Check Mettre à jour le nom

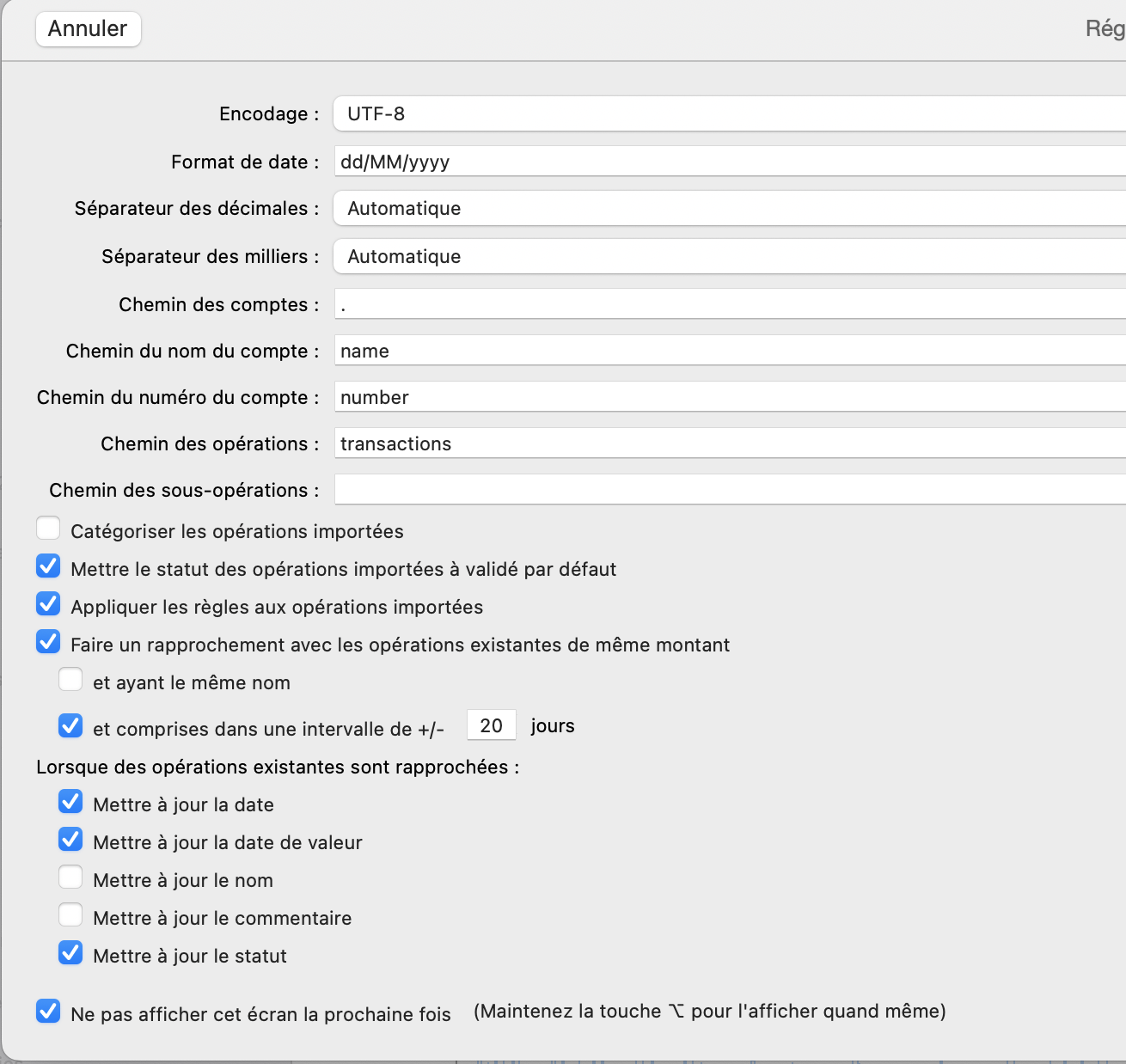[x=70, y=877]
